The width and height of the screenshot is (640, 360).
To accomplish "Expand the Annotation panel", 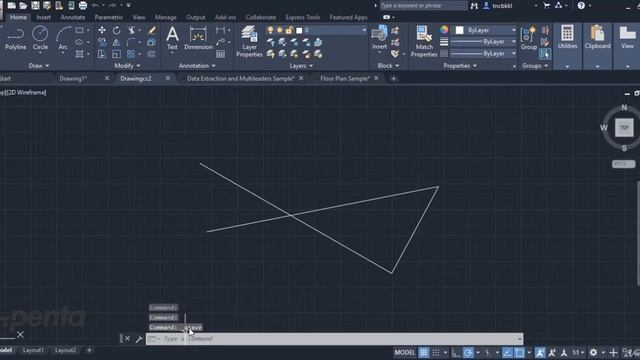I will click(197, 66).
